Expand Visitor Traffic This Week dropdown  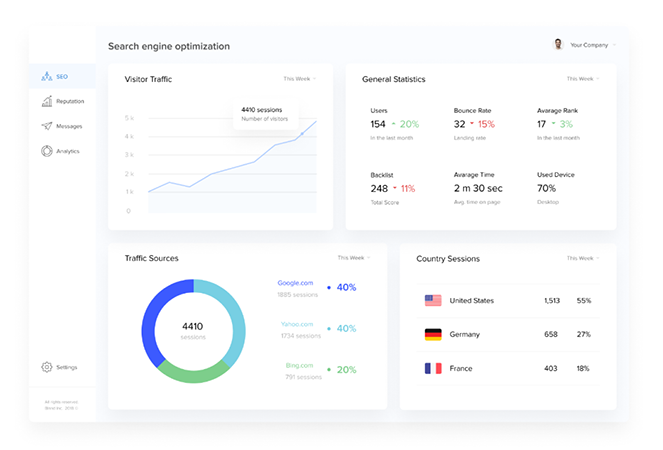299,78
